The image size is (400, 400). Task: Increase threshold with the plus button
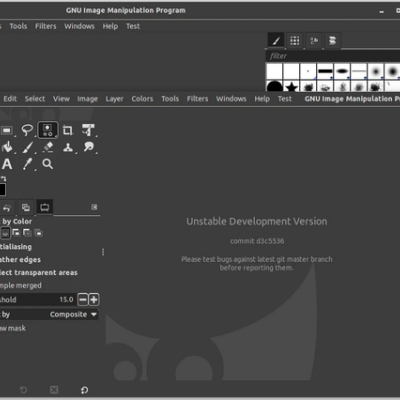[x=94, y=299]
